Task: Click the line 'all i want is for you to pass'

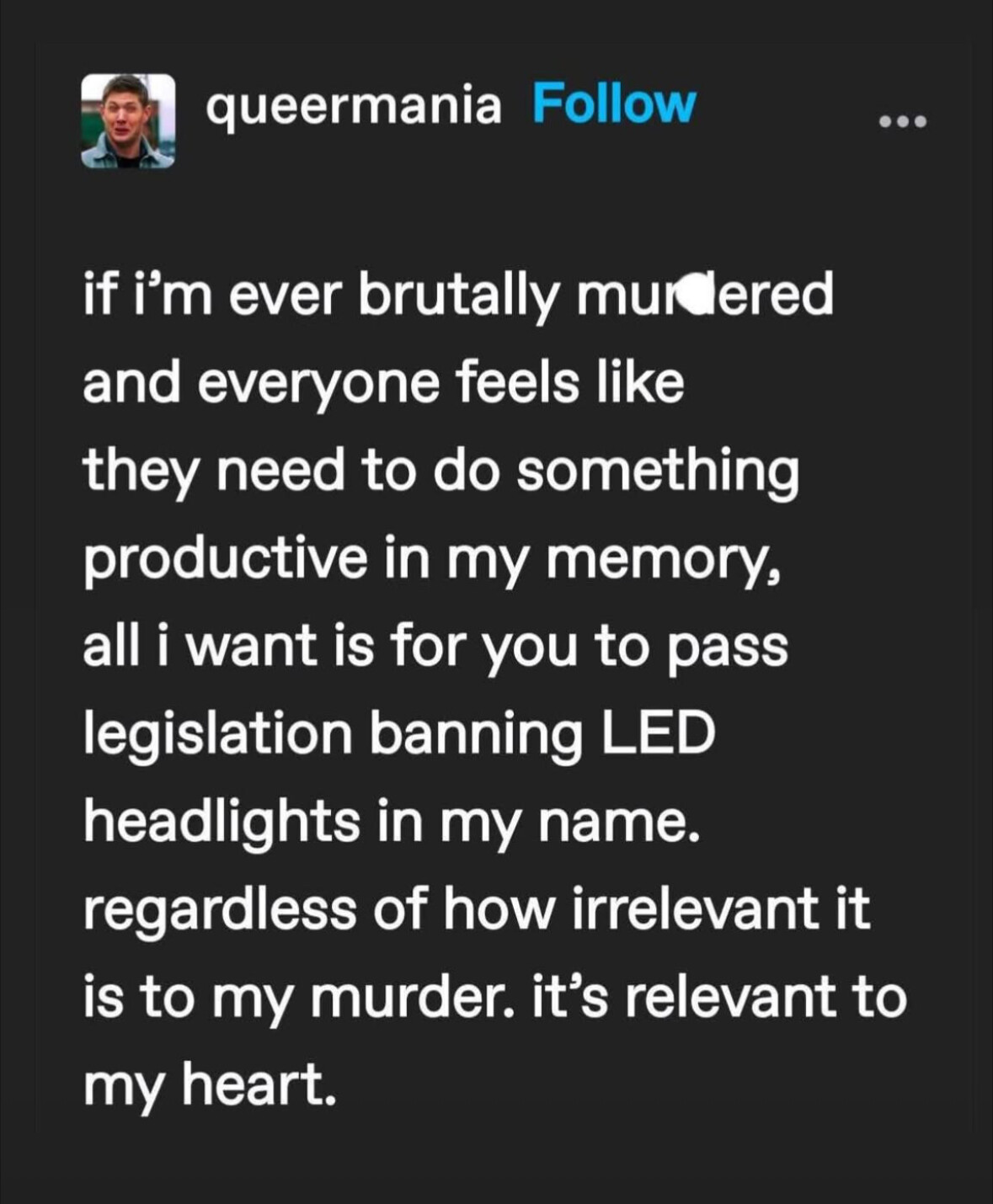Action: coord(435,647)
